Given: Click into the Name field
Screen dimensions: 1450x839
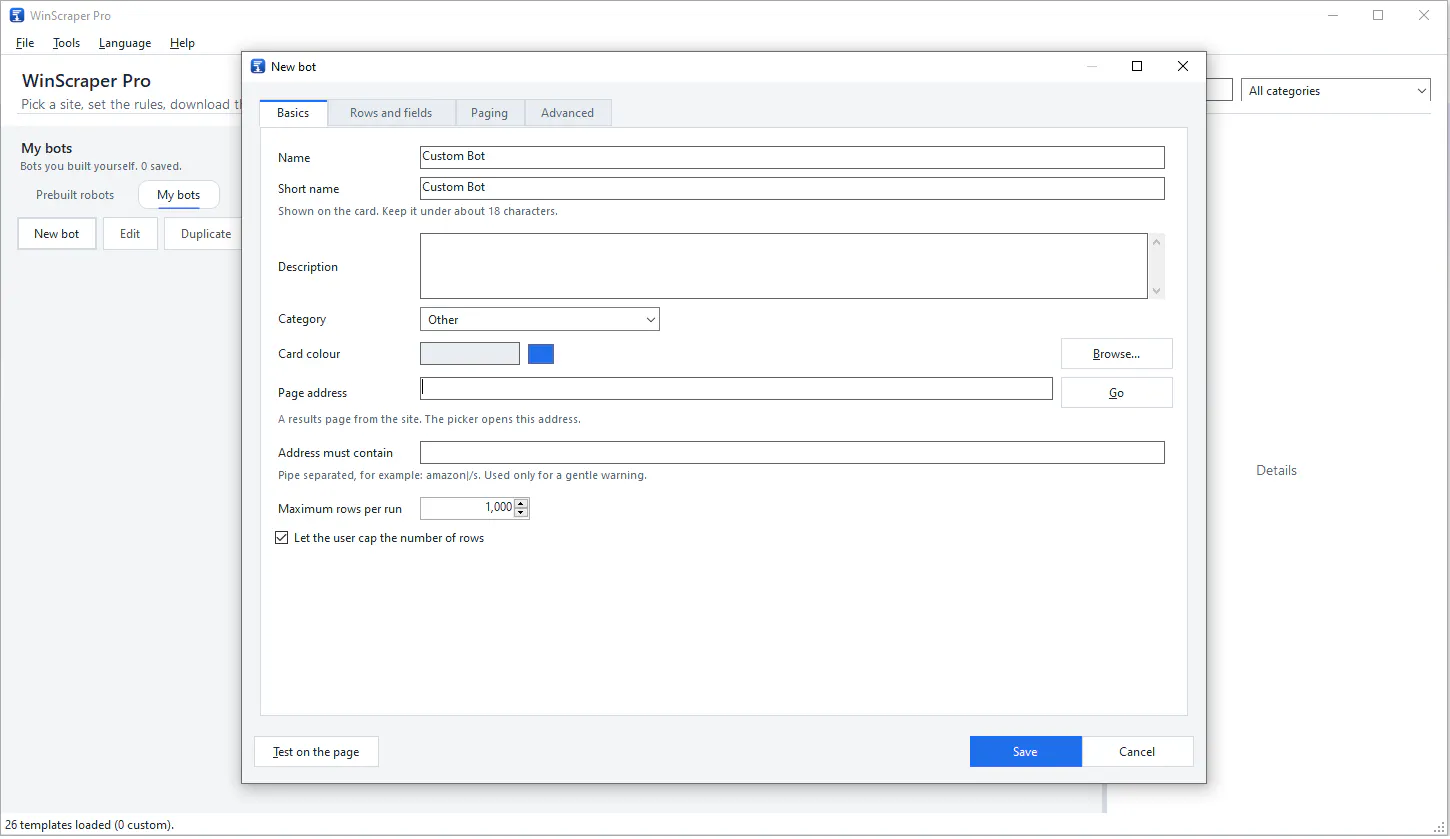Looking at the screenshot, I should pos(792,157).
